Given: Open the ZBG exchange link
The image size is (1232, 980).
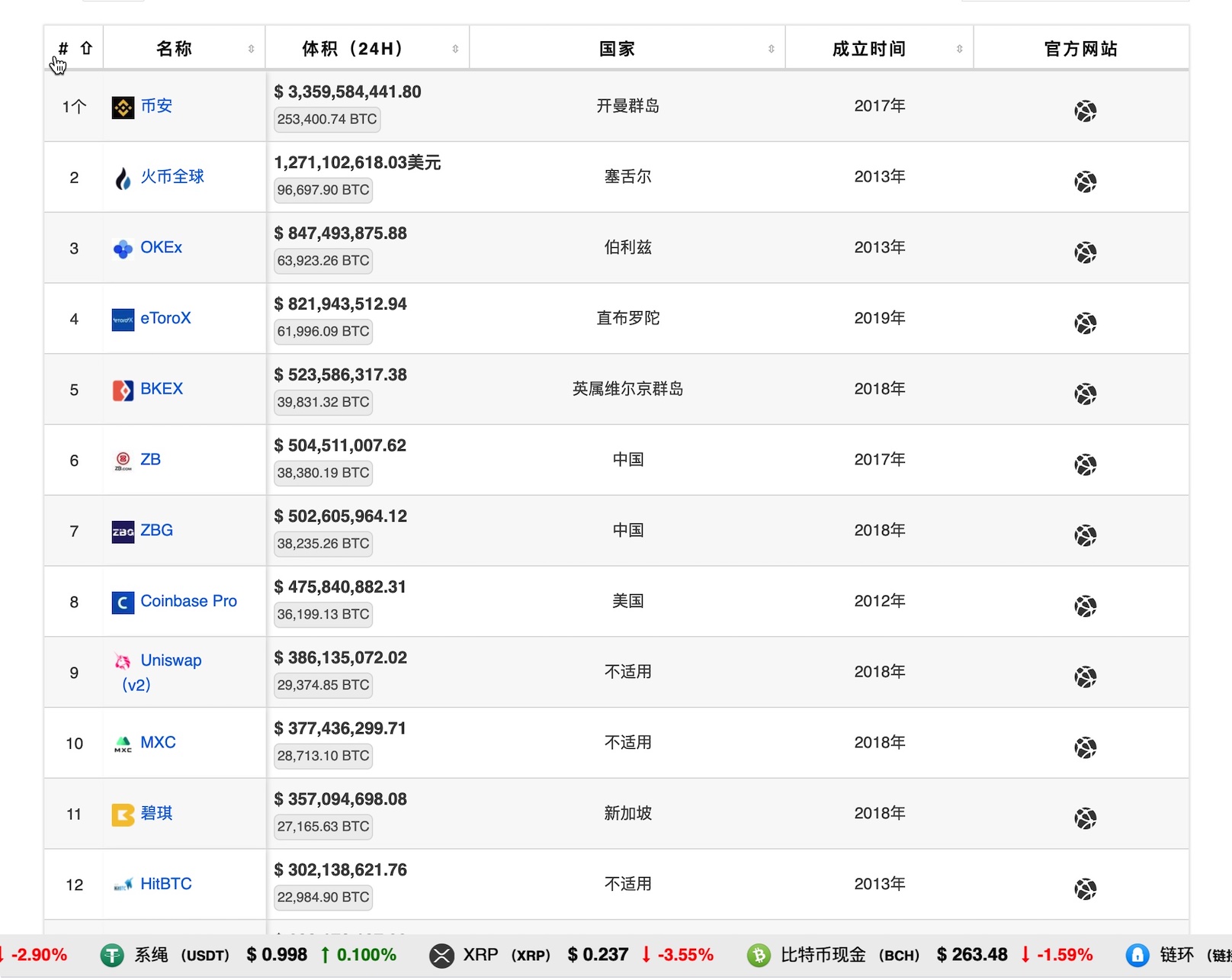Looking at the screenshot, I should click(156, 530).
